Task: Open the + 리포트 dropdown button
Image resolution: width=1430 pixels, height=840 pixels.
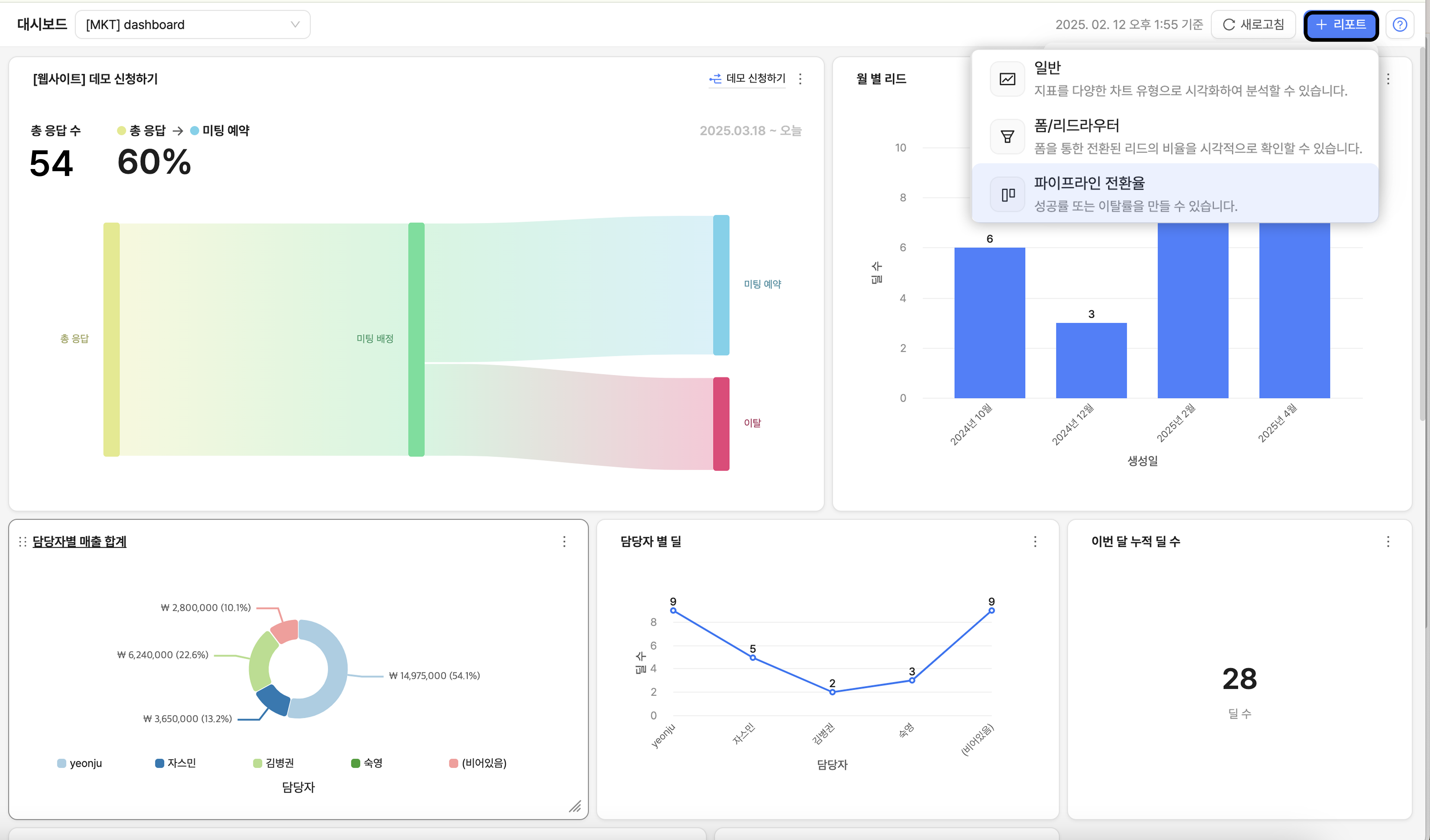Action: pyautogui.click(x=1340, y=24)
